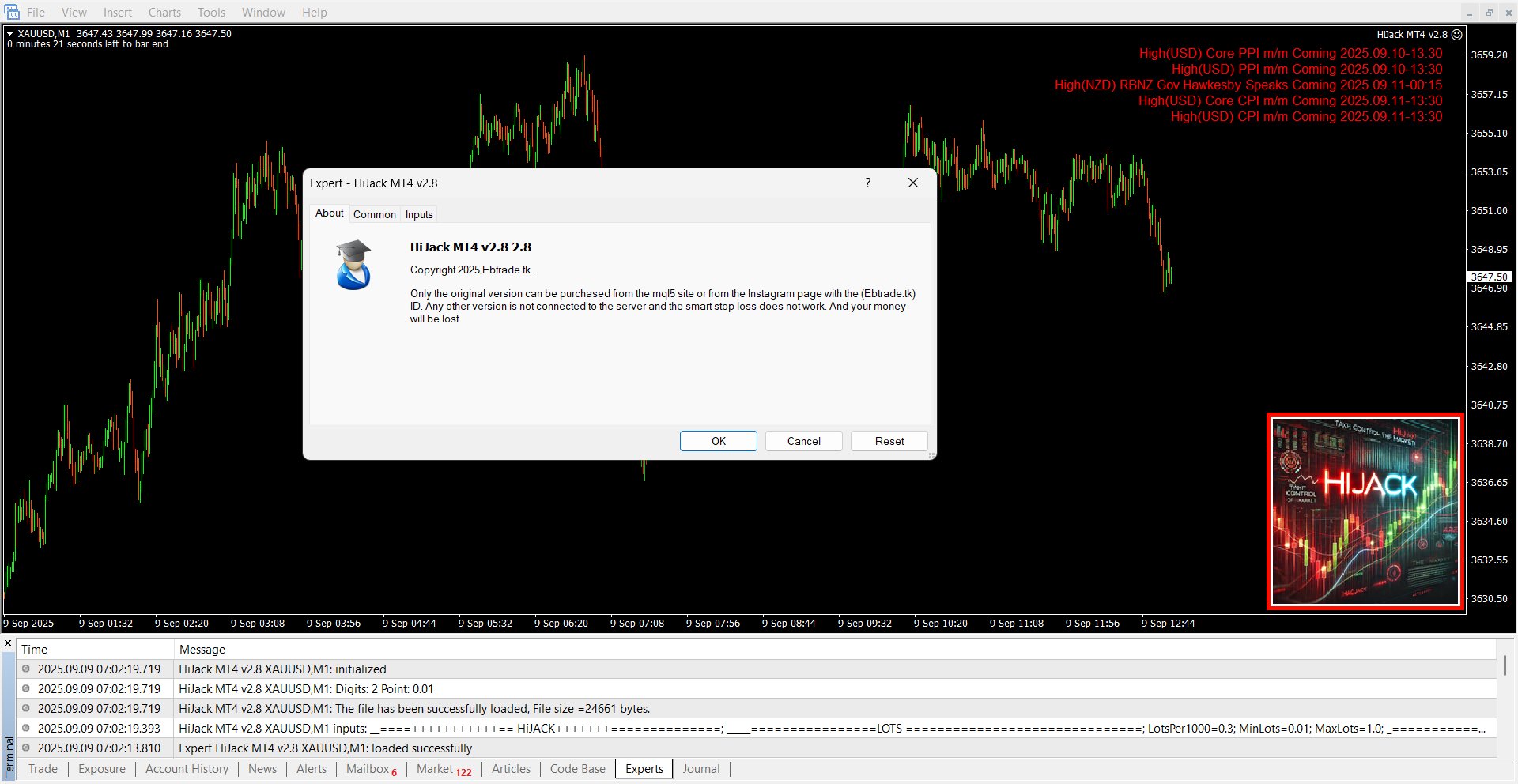Open the Code Base tab
The width and height of the screenshot is (1518, 784).
[x=578, y=769]
